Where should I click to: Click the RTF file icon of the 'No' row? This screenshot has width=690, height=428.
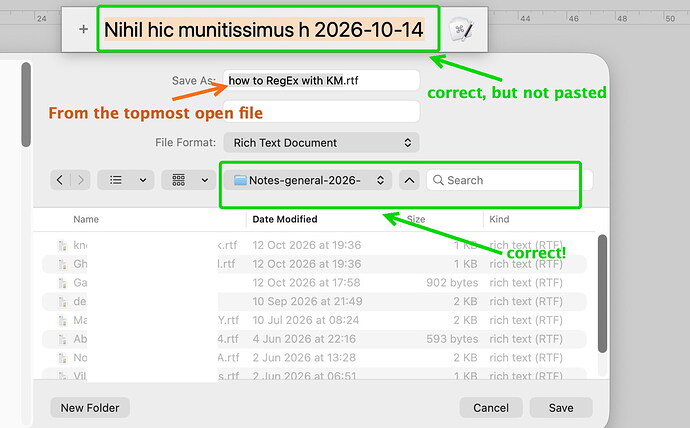(62, 358)
